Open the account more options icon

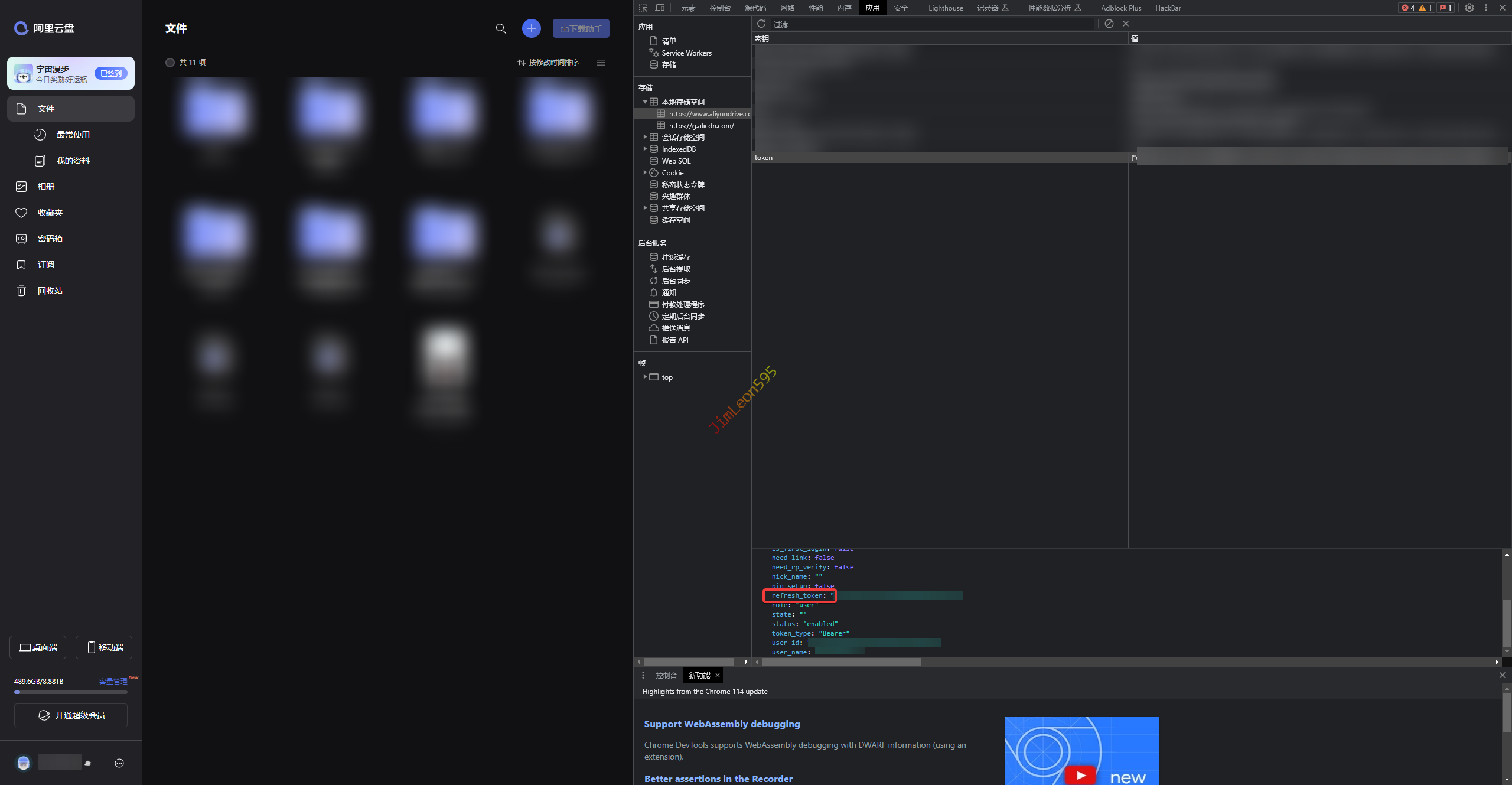click(119, 763)
